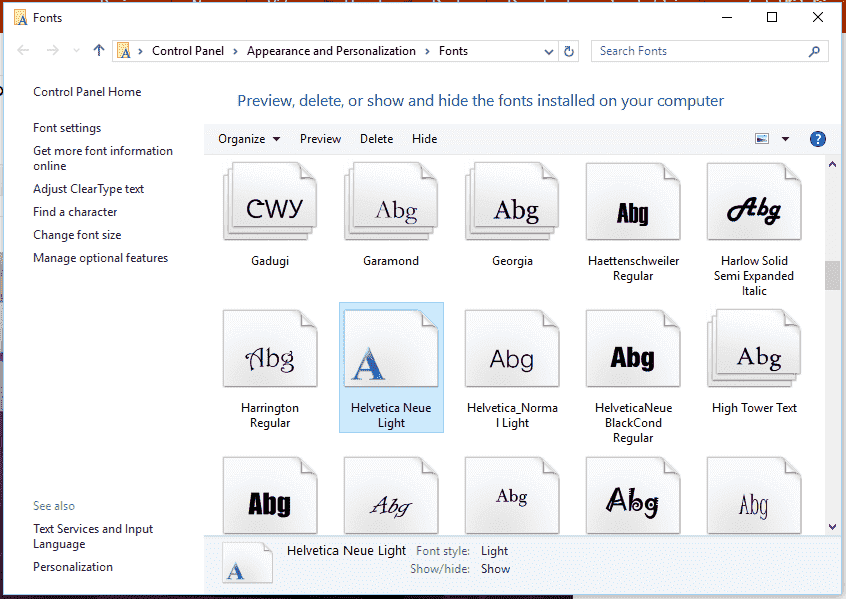Click Delete in the toolbar
The width and height of the screenshot is (846, 599).
click(x=377, y=139)
